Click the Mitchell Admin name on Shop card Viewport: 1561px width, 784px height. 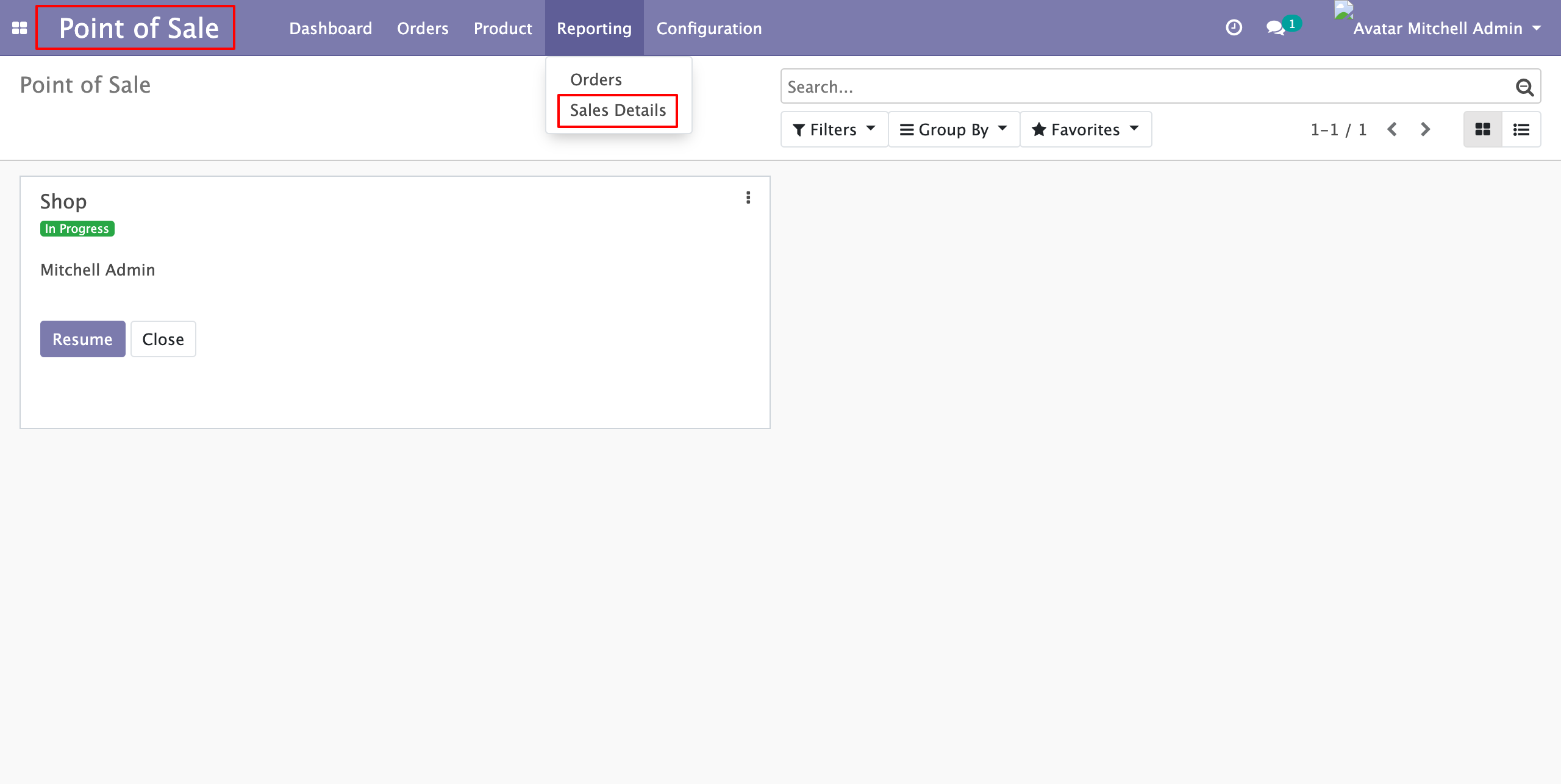[x=98, y=270]
